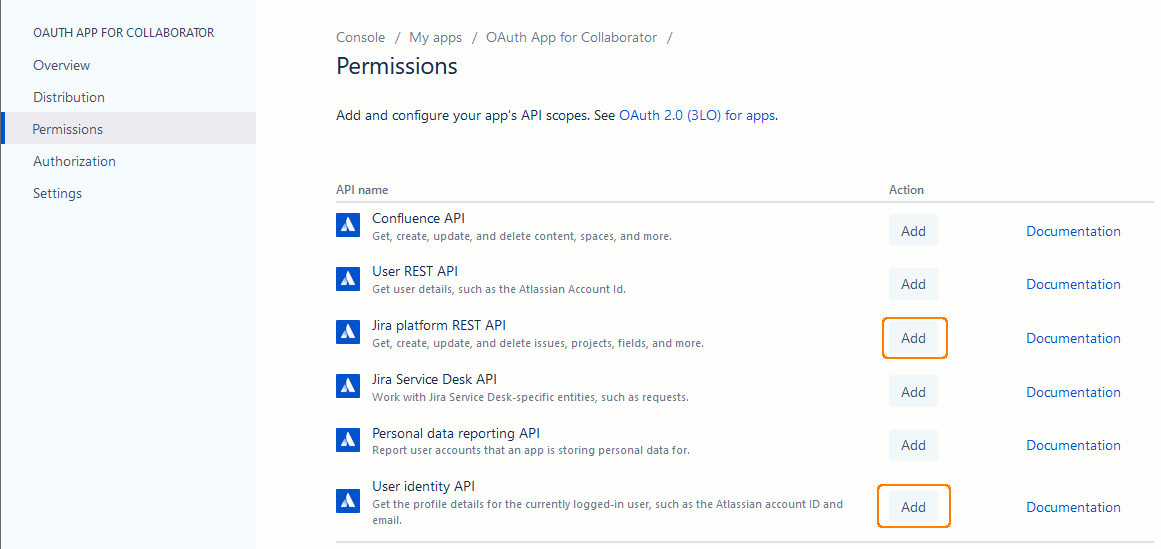Click the Confluence API Atlassian icon
The image size is (1161, 549).
(348, 226)
